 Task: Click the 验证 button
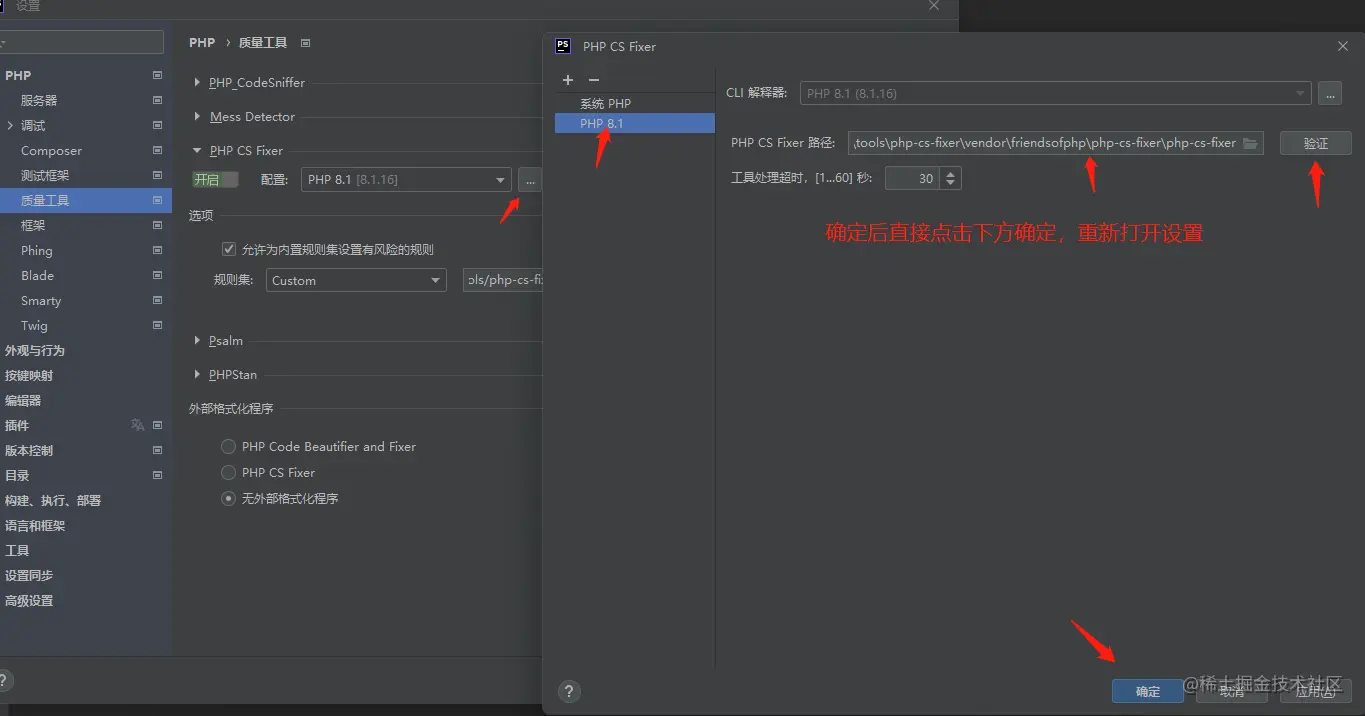[1315, 143]
